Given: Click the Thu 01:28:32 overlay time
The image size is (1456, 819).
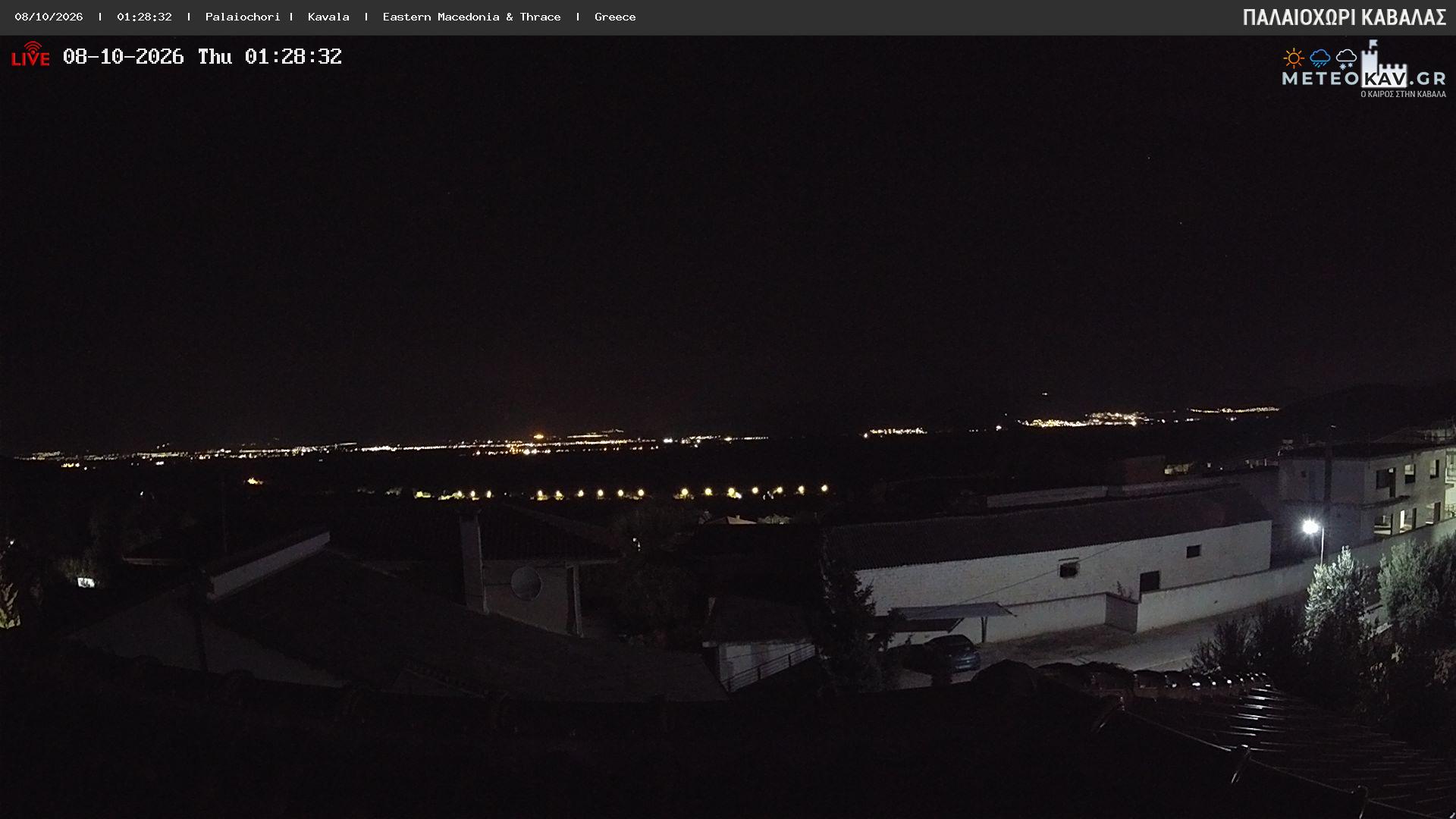Looking at the screenshot, I should tap(270, 57).
